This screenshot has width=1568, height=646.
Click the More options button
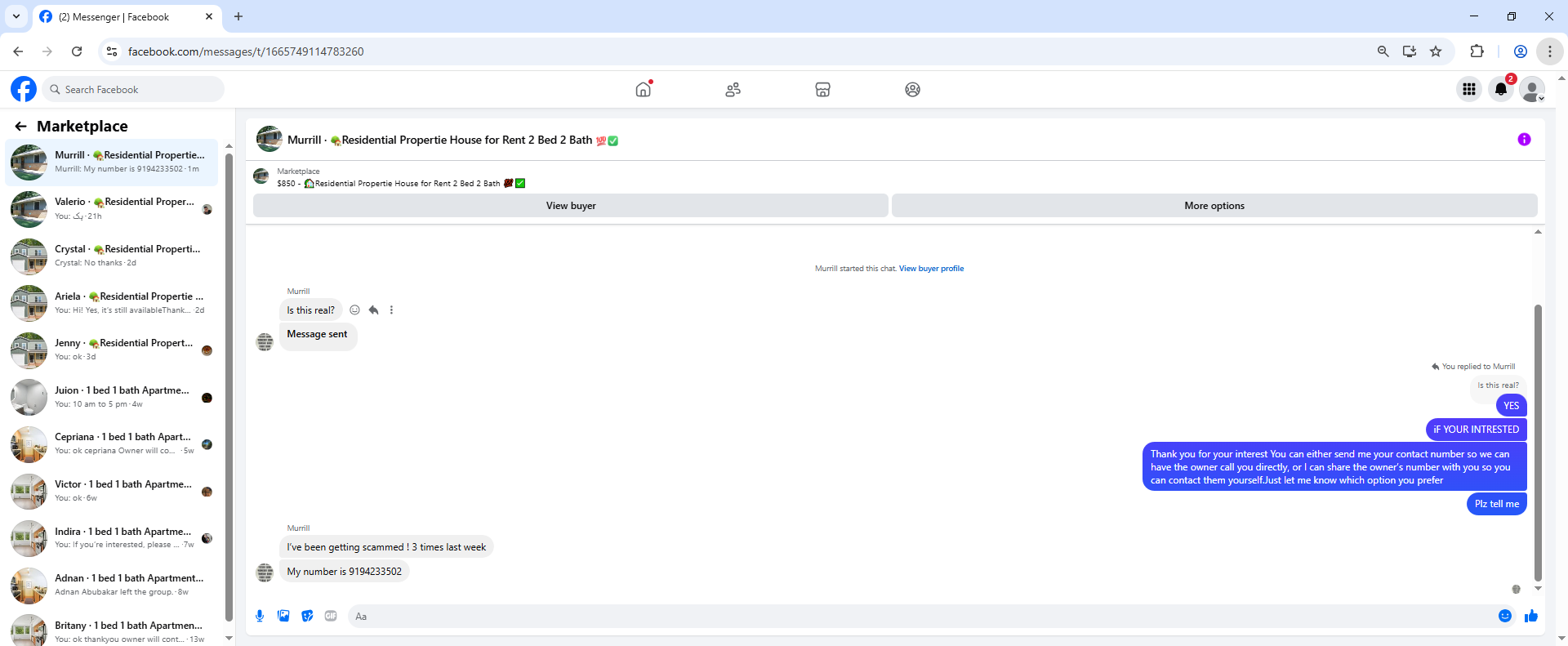pos(1214,206)
